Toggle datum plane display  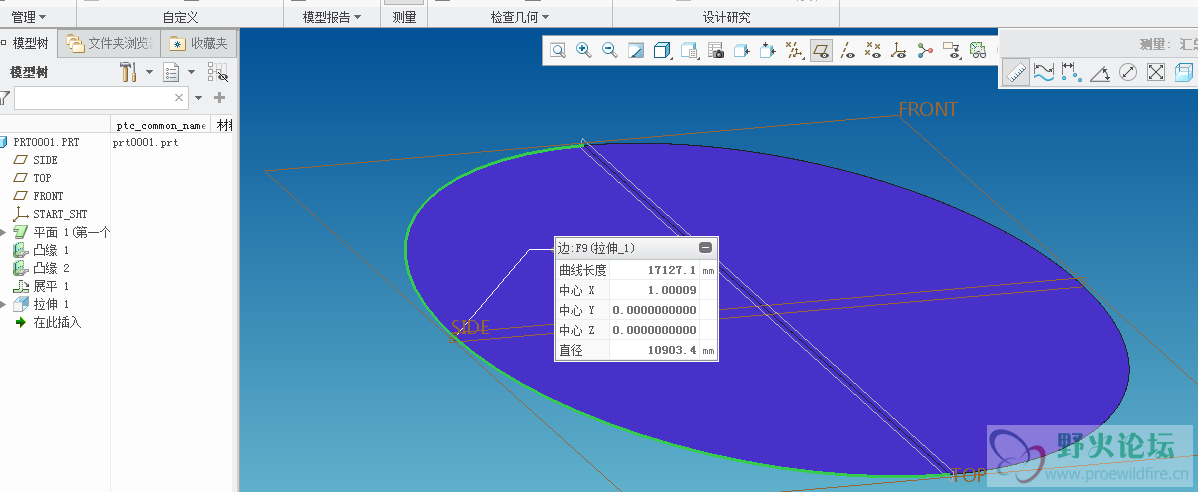(821, 50)
